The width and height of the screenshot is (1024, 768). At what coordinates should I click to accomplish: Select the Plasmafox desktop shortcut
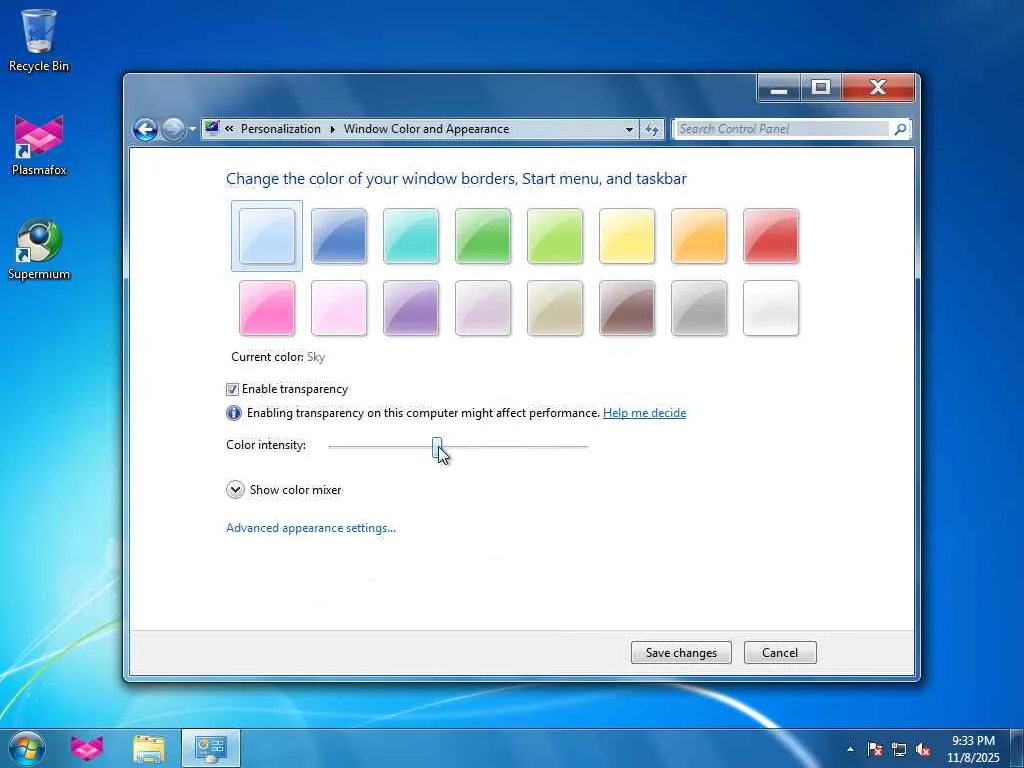(x=39, y=145)
